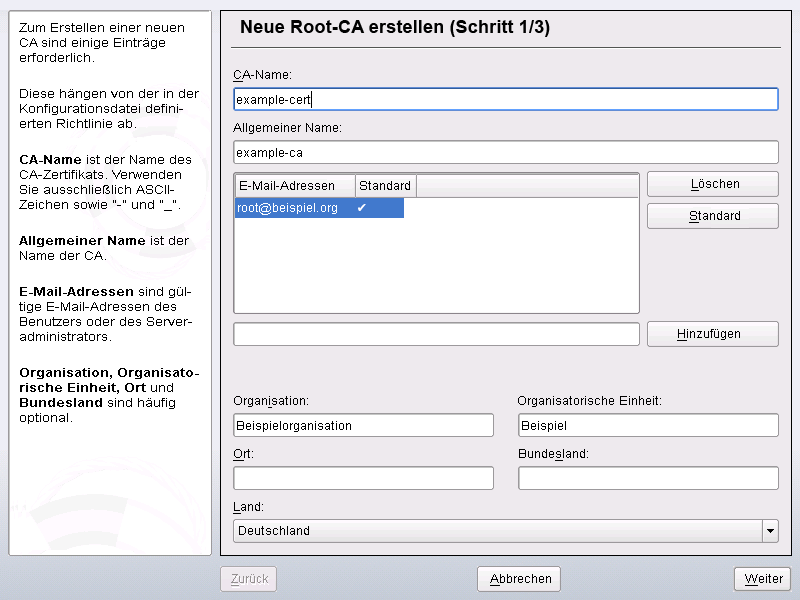Click the E-Mail-Adressen help paragraph
The image size is (800, 600).
click(106, 314)
